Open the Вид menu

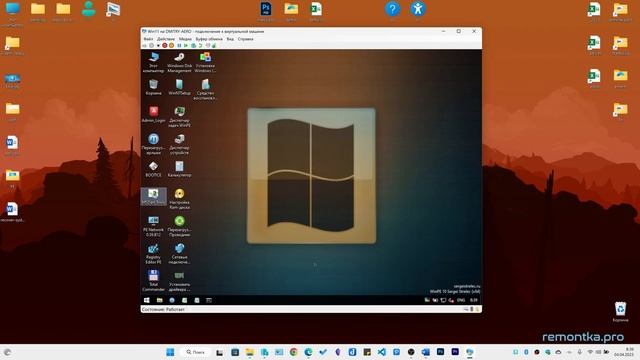[230, 39]
